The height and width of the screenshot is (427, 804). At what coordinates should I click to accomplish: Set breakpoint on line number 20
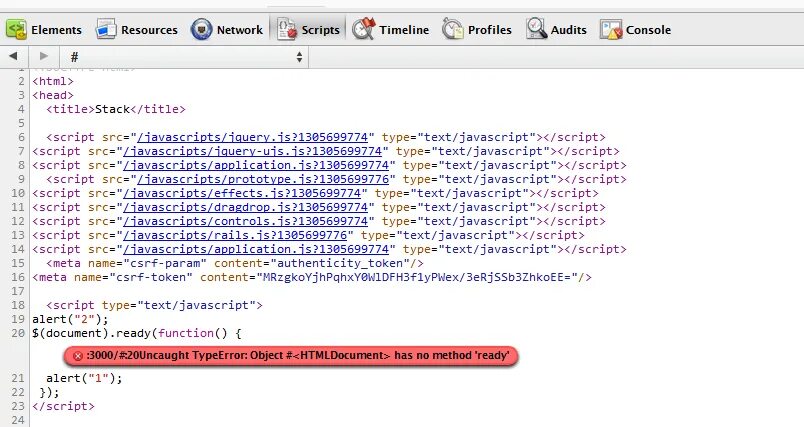pyautogui.click(x=18, y=333)
